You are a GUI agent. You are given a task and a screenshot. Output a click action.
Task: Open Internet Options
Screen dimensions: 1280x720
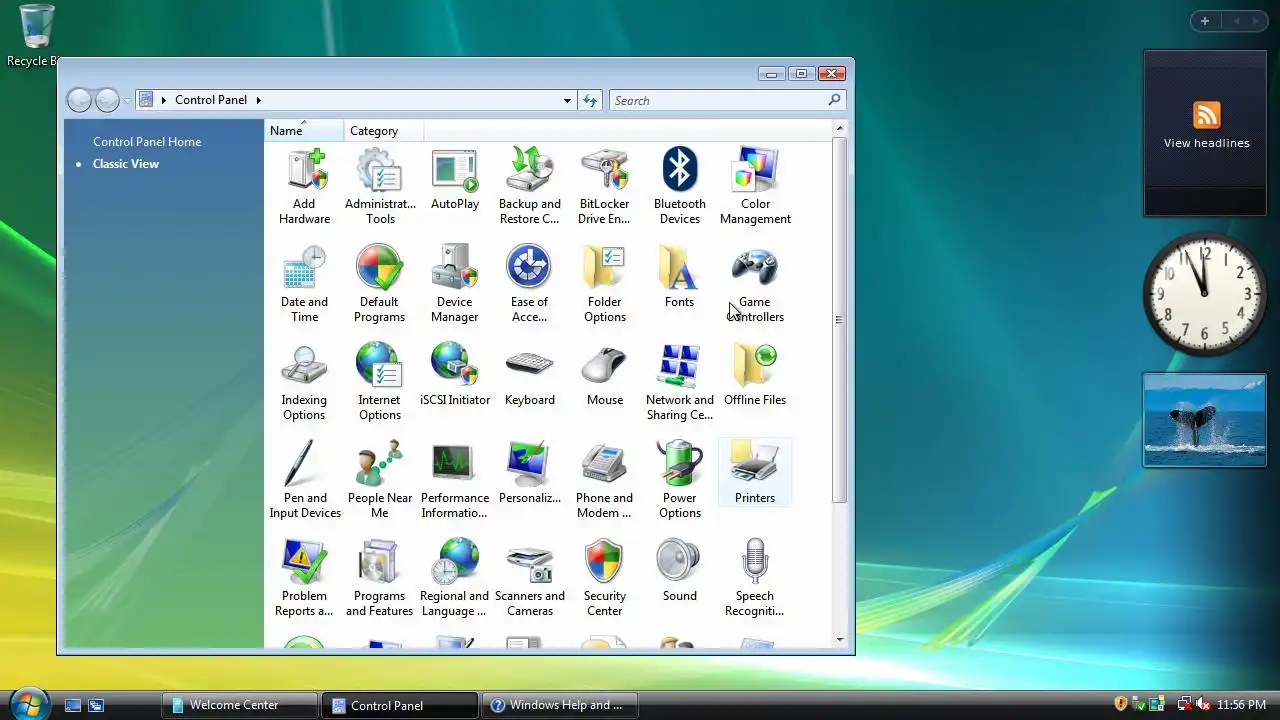[x=380, y=382]
